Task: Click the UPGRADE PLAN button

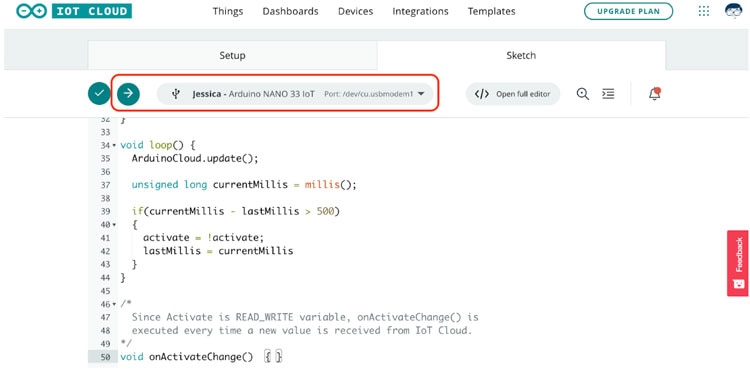Action: 629,11
